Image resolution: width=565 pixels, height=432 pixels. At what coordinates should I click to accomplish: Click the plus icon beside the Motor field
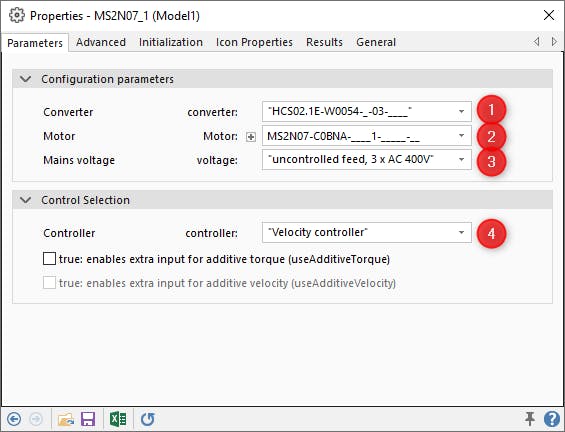coord(251,137)
